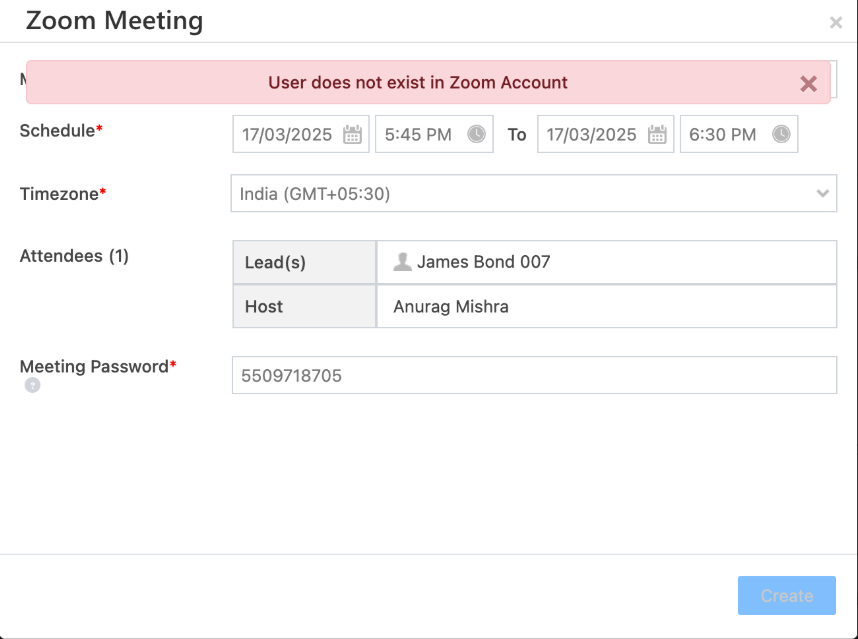Viewport: 858px width, 639px height.
Task: Open the start date calendar picker icon
Action: point(352,135)
